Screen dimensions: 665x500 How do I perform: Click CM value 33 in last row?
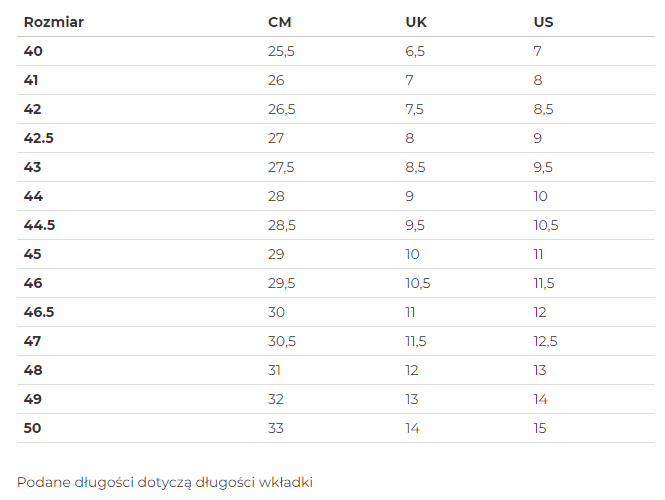coord(276,428)
